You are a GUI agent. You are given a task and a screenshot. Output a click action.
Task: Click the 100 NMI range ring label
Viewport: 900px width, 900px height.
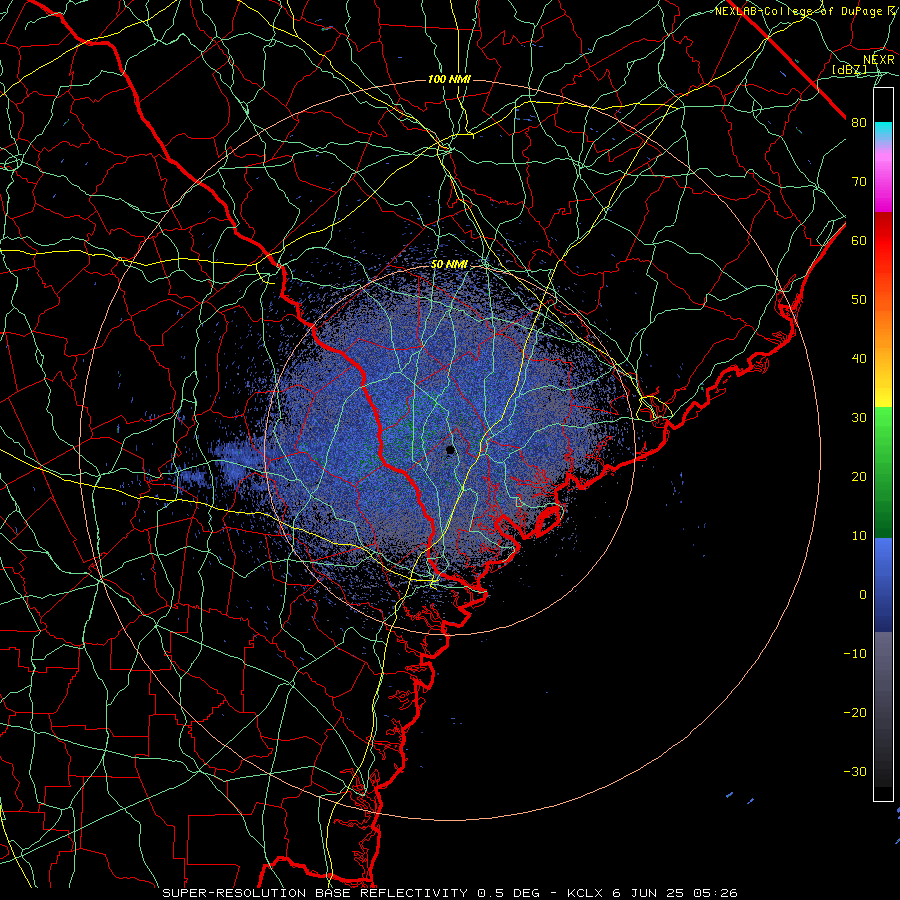[449, 79]
